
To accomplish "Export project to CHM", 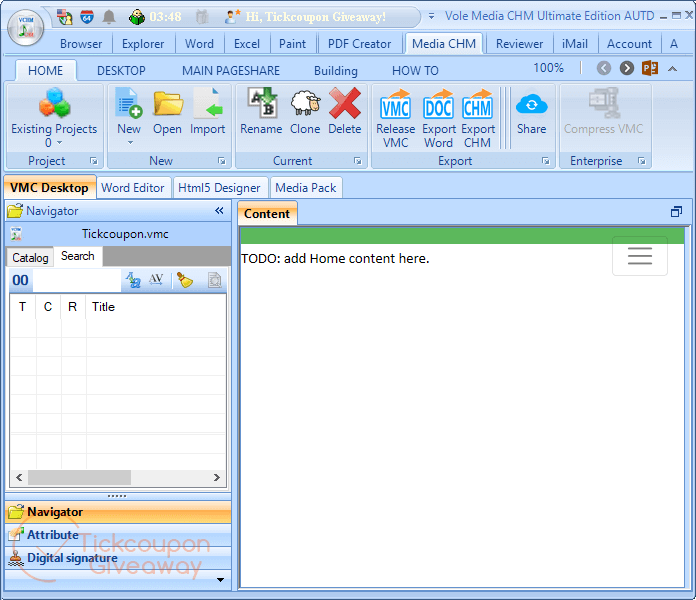I will coord(478,118).
